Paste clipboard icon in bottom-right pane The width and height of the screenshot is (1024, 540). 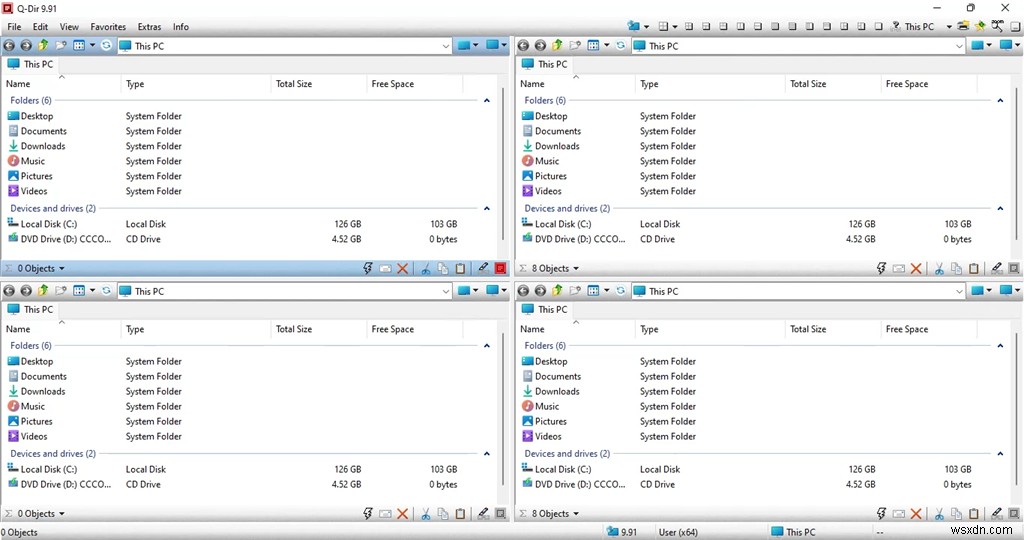974,514
